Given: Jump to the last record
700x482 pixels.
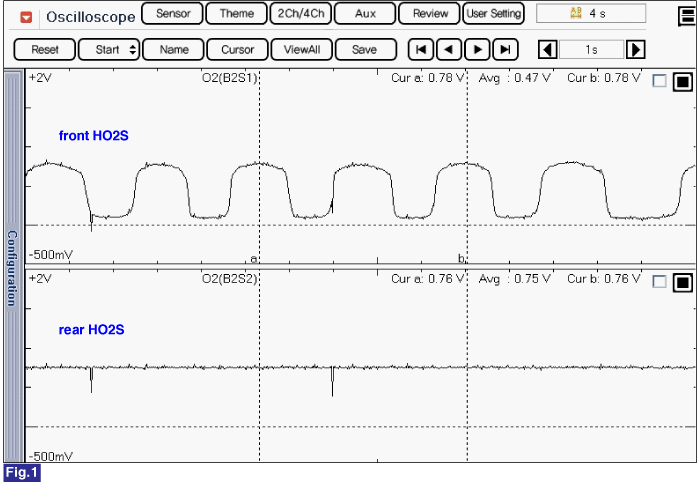Looking at the screenshot, I should (x=505, y=50).
